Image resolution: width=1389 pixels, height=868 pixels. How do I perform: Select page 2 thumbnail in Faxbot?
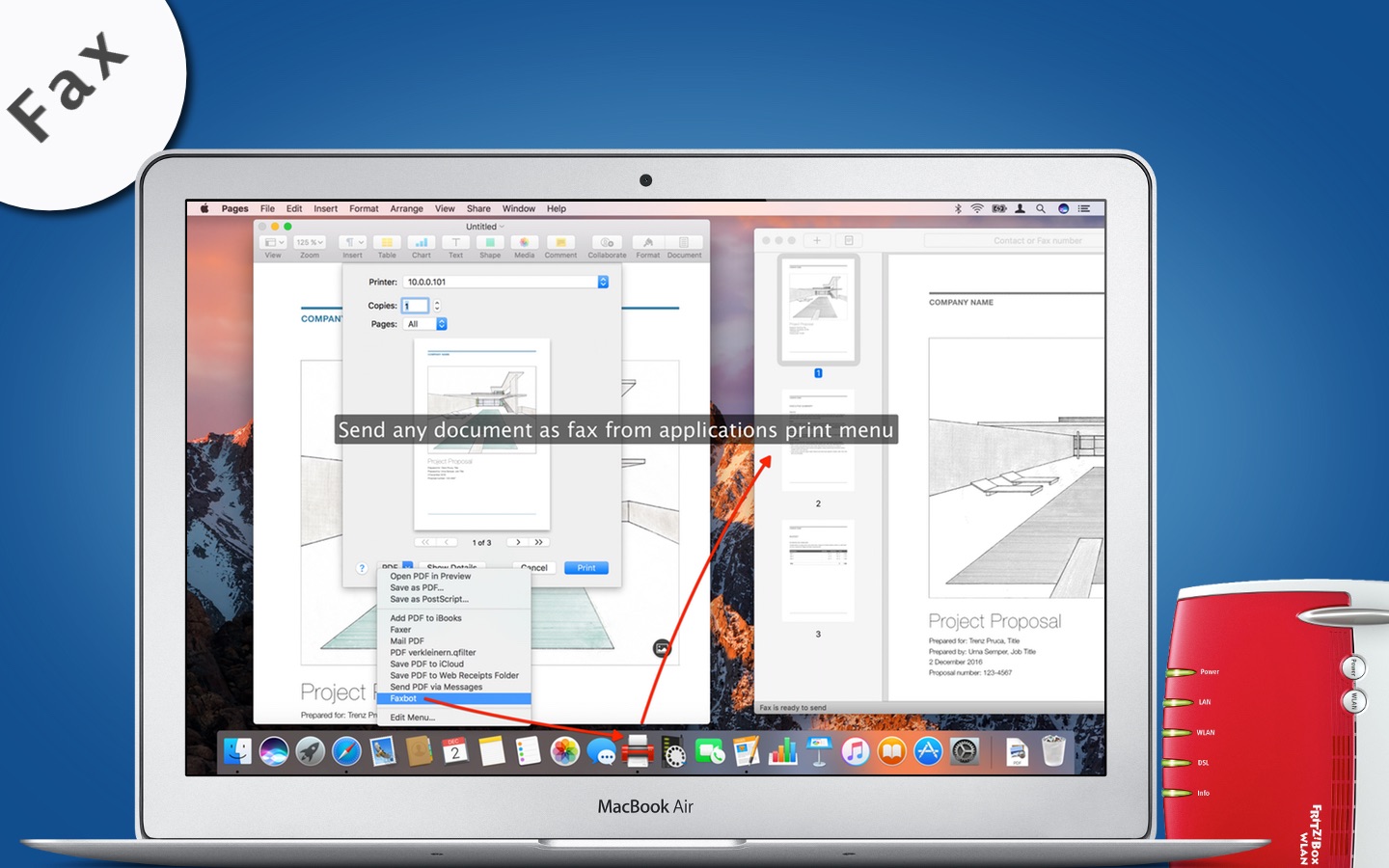[x=818, y=441]
